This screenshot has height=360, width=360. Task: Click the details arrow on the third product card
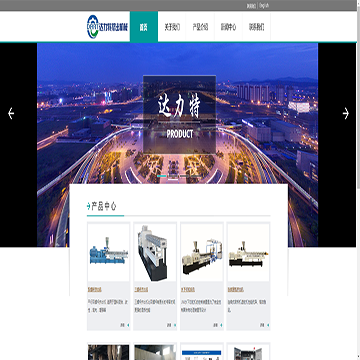[222, 325]
